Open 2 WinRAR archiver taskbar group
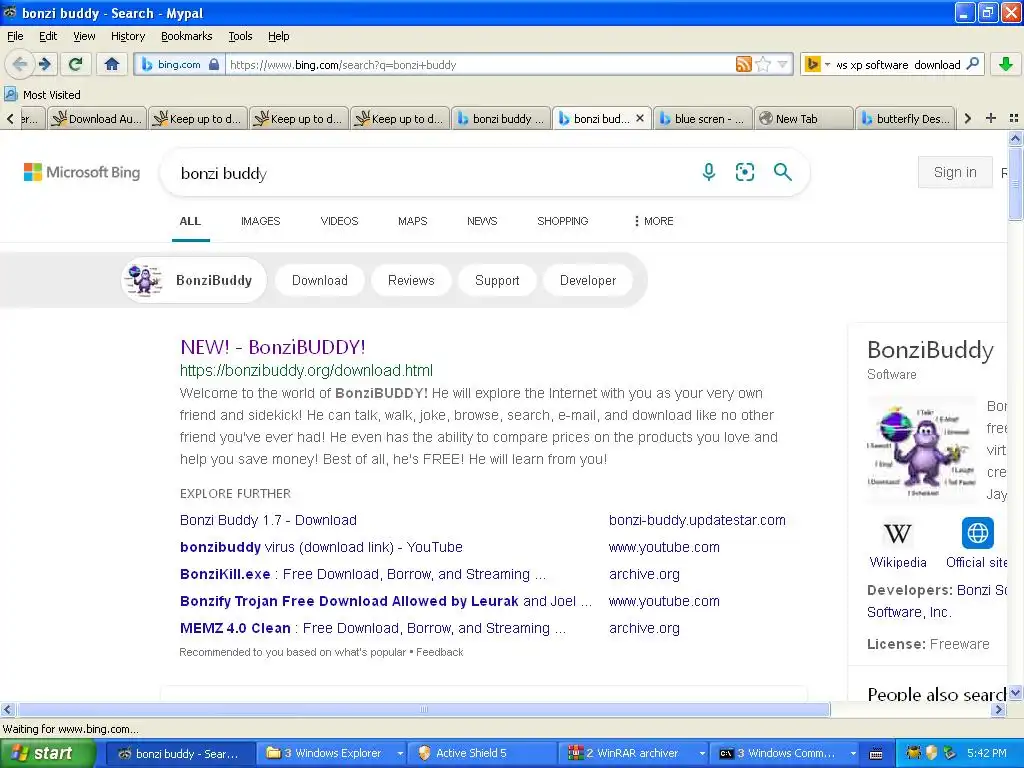The height and width of the screenshot is (768, 1024). (635, 753)
